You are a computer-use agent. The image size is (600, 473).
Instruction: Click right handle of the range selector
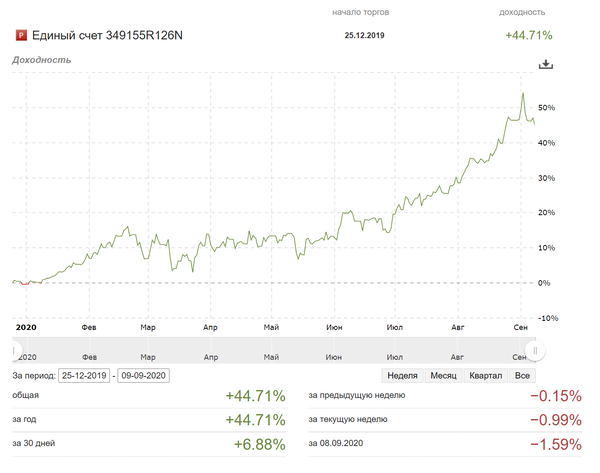coord(536,351)
